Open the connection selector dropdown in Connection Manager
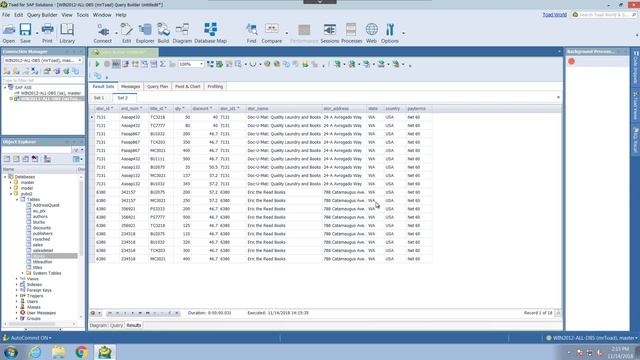The height and width of the screenshot is (360, 640). coord(80,60)
